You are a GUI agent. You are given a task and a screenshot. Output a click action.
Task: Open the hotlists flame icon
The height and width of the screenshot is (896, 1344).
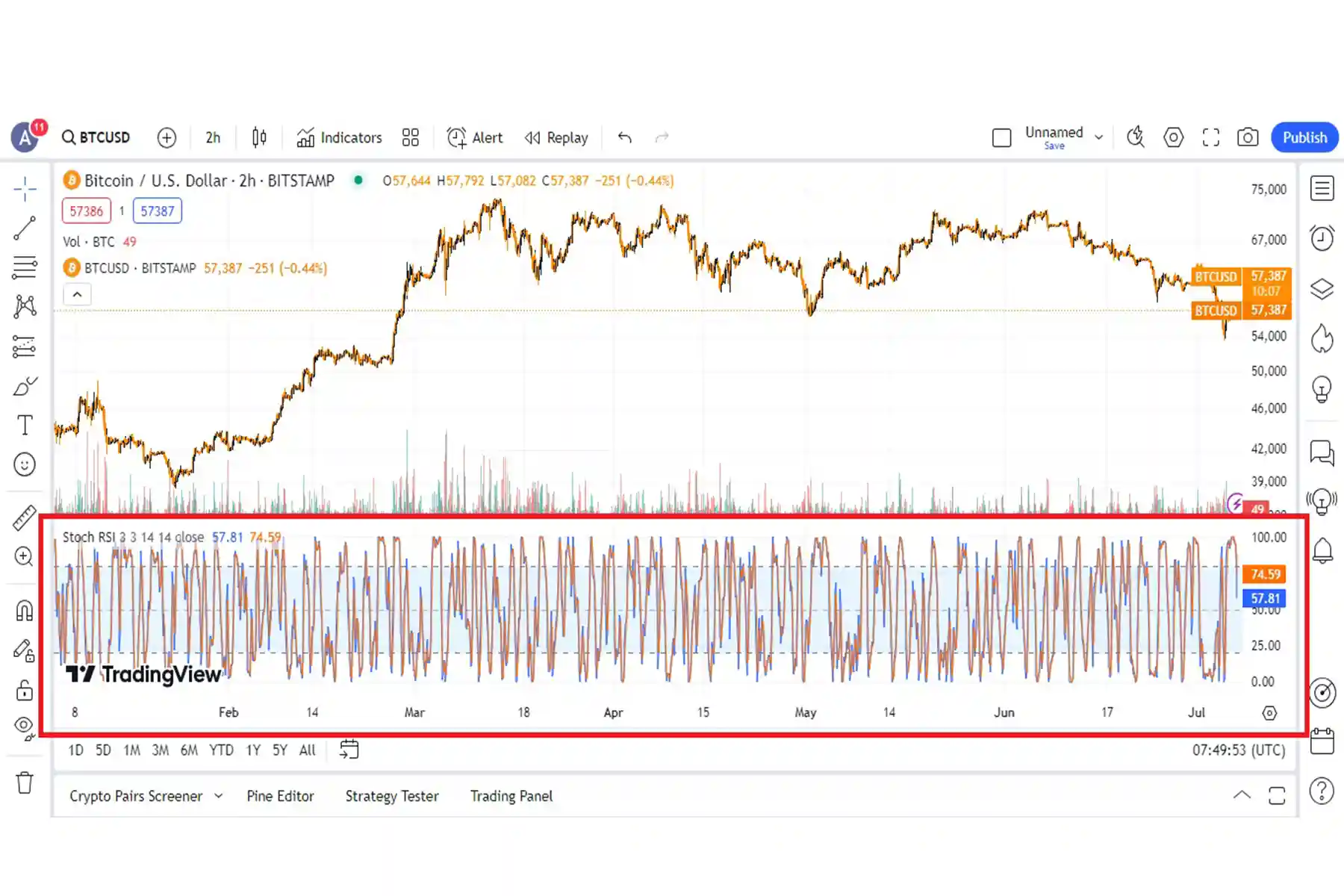tap(1322, 338)
